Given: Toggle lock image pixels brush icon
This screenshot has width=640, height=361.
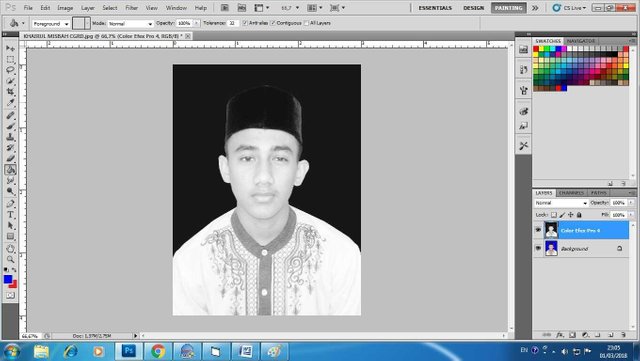Looking at the screenshot, I should pyautogui.click(x=562, y=215).
